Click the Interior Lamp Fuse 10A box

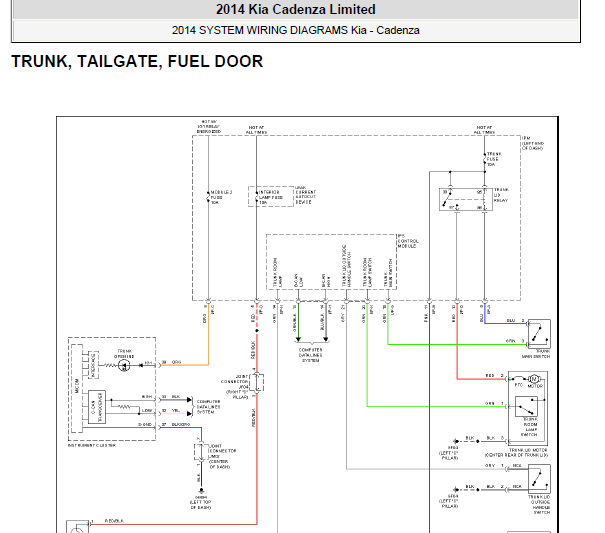point(271,196)
